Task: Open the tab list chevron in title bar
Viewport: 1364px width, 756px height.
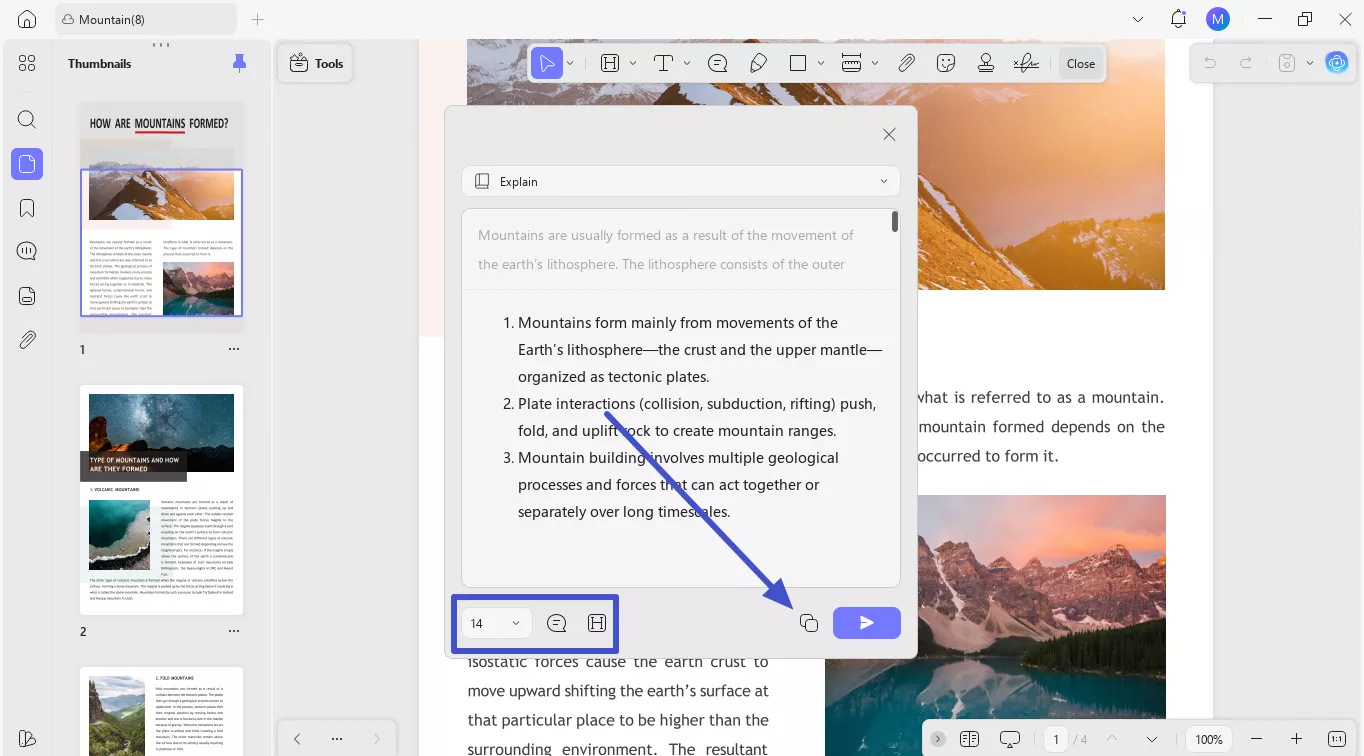Action: (1138, 19)
